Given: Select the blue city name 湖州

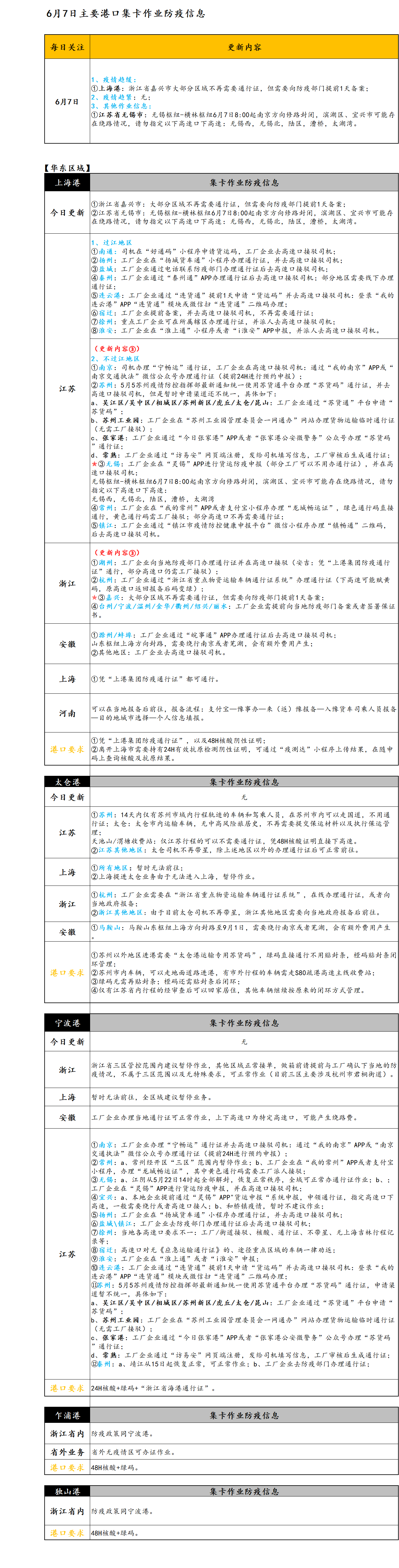Looking at the screenshot, I should [x=106, y=562].
